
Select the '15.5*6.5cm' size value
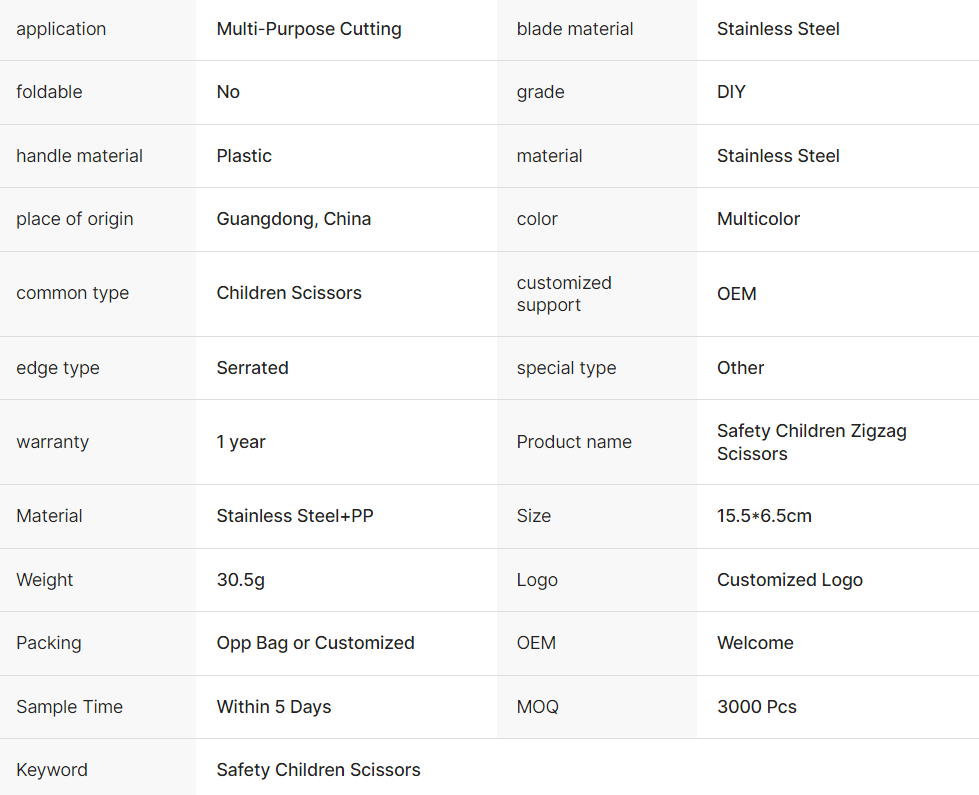[x=764, y=516]
